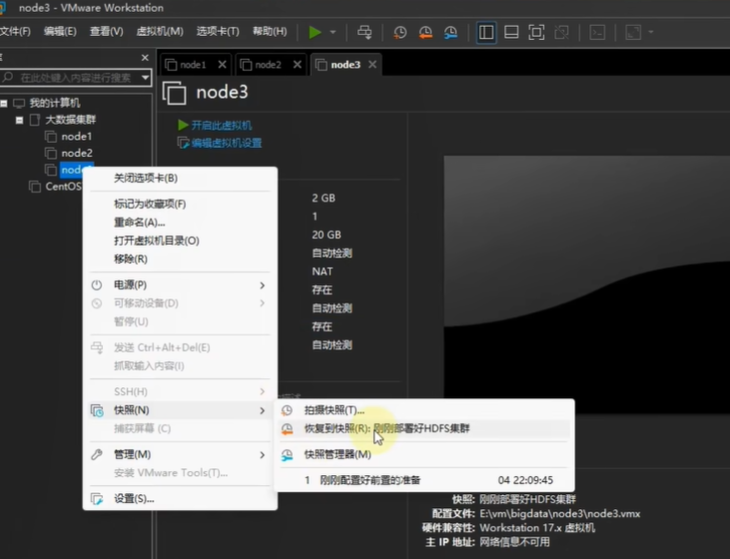
Task: Open the stretch display dropdown arrow
Action: pos(651,32)
